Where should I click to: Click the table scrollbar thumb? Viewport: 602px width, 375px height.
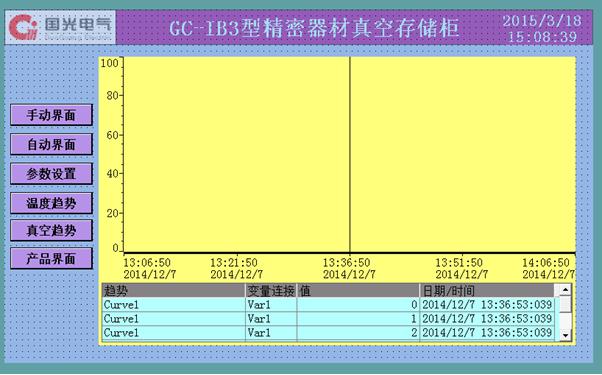click(565, 305)
